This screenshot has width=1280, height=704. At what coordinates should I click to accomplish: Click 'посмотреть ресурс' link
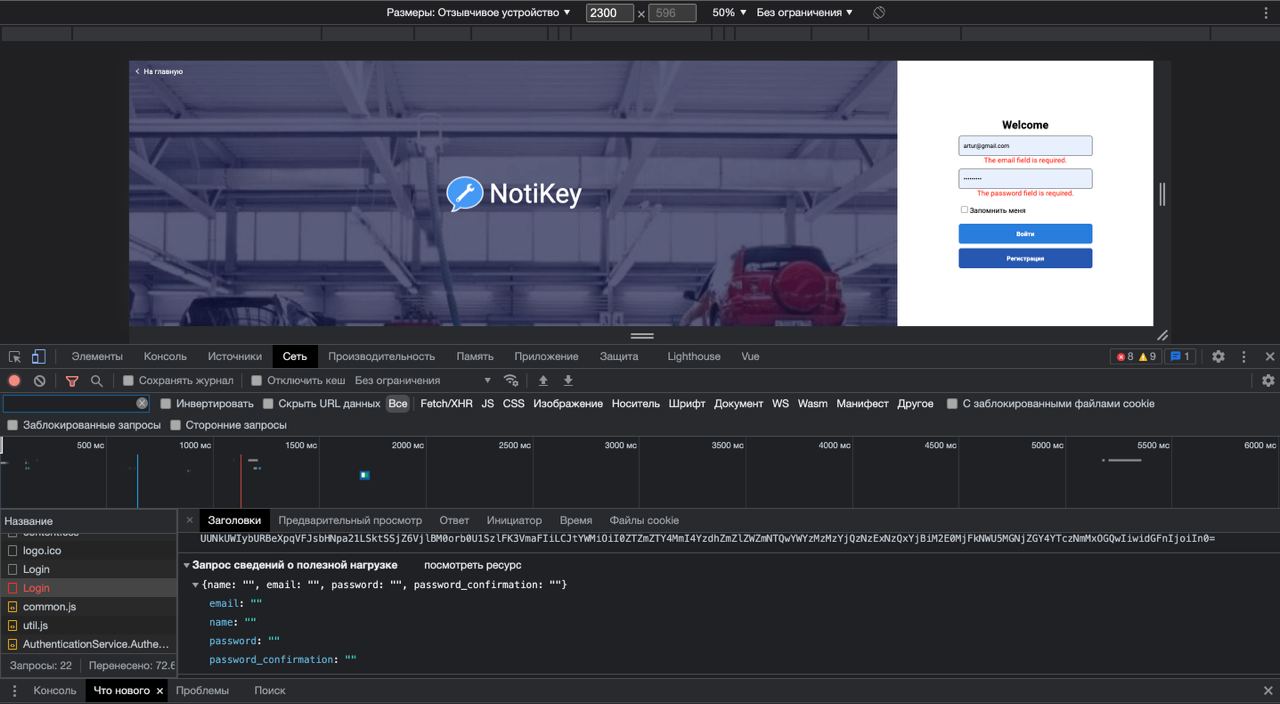(x=472, y=565)
